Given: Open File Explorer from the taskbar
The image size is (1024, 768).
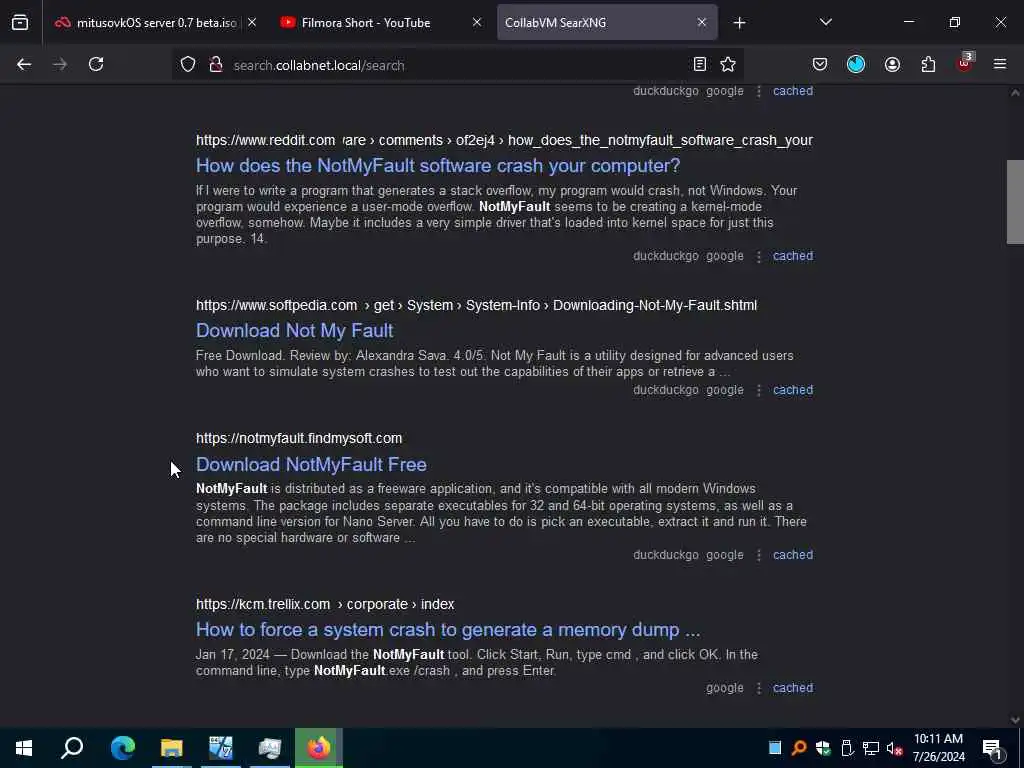Looking at the screenshot, I should pos(171,748).
